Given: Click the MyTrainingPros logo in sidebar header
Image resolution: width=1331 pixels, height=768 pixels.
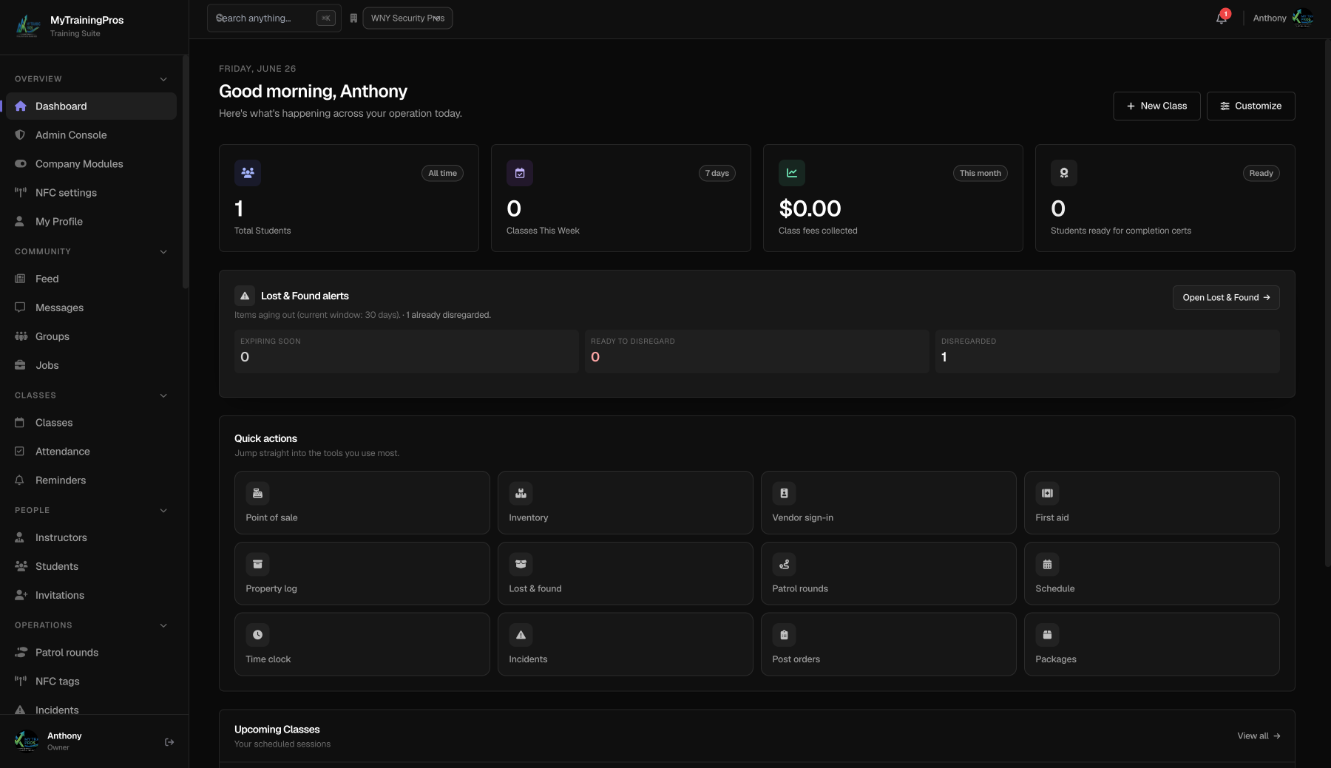Looking at the screenshot, I should tap(27, 26).
